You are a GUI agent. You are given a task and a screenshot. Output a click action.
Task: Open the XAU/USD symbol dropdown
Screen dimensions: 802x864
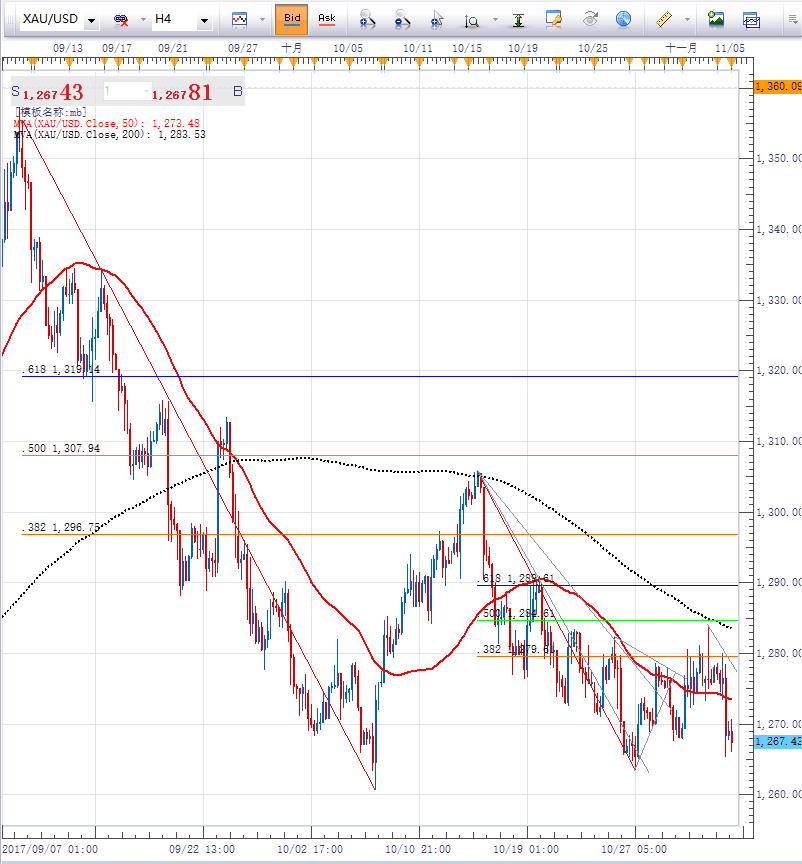click(x=92, y=20)
